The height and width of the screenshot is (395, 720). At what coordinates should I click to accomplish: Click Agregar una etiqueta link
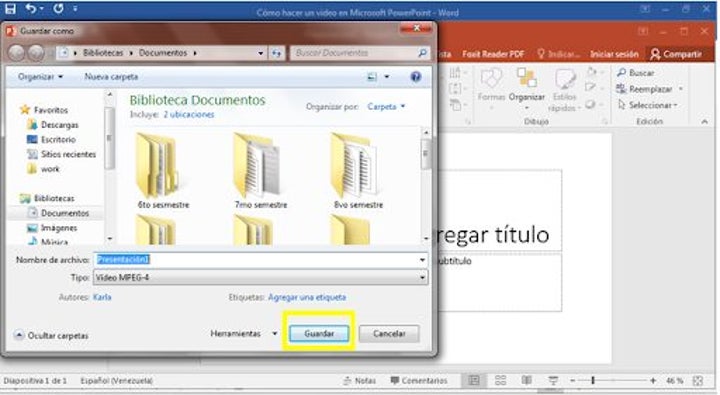pos(307,297)
